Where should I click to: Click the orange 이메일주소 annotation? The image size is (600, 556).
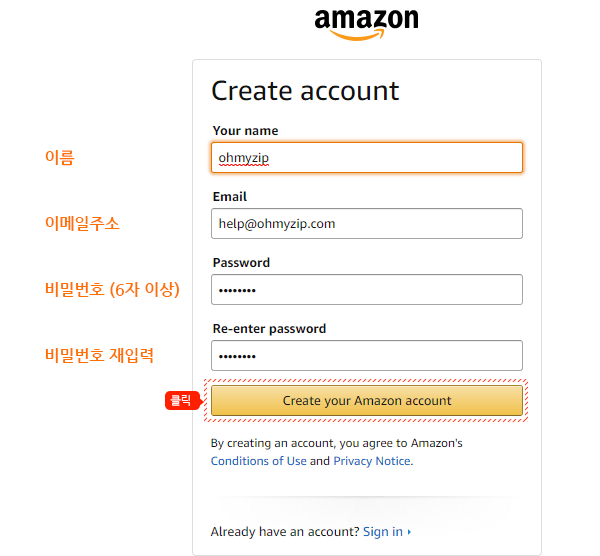(82, 224)
